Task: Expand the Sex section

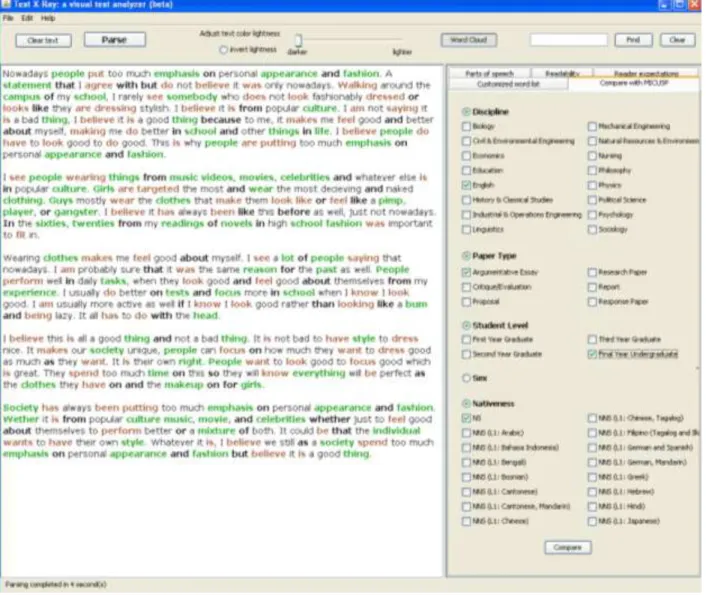Action: pyautogui.click(x=466, y=378)
